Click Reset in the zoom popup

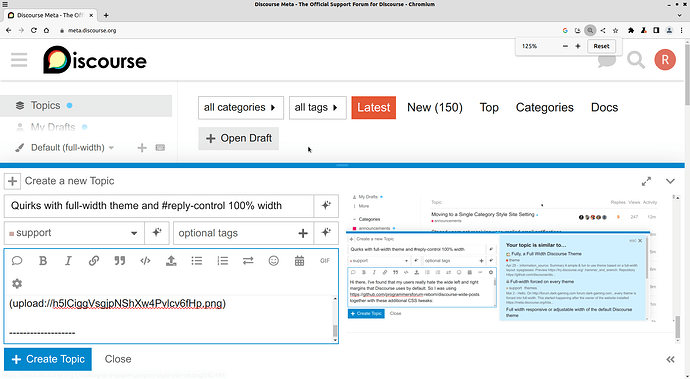601,46
